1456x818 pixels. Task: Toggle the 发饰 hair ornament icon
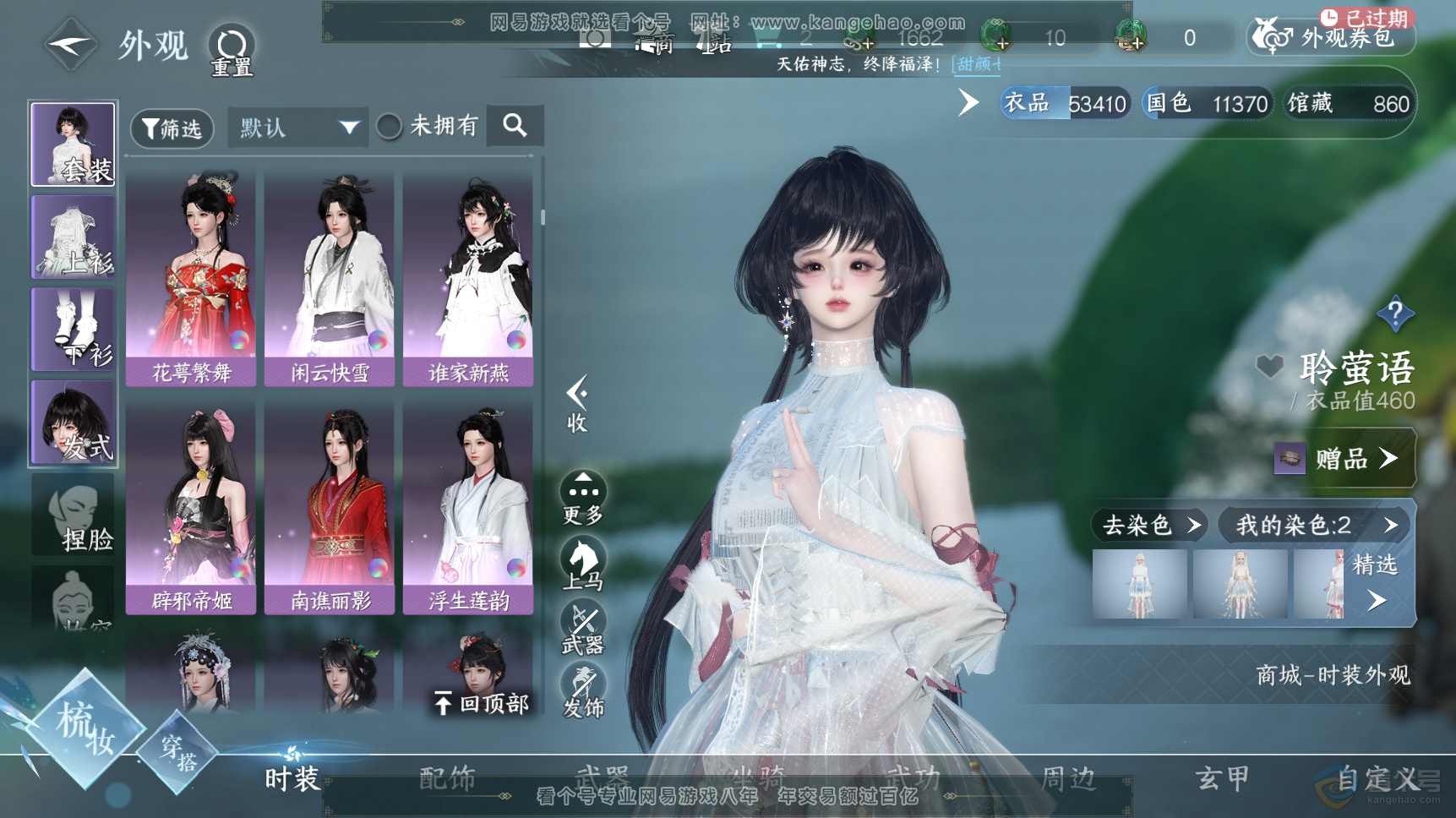(x=583, y=690)
